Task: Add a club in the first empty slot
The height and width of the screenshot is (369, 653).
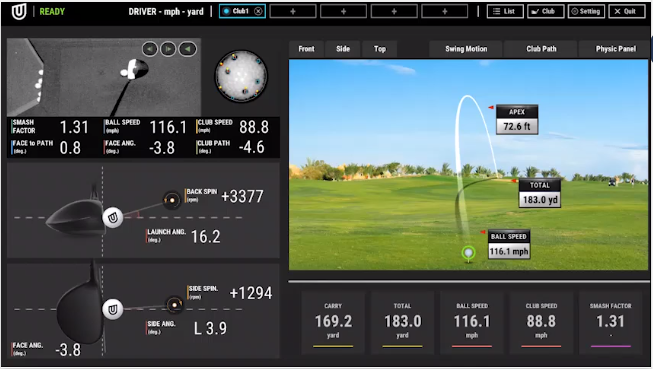Action: click(x=293, y=11)
